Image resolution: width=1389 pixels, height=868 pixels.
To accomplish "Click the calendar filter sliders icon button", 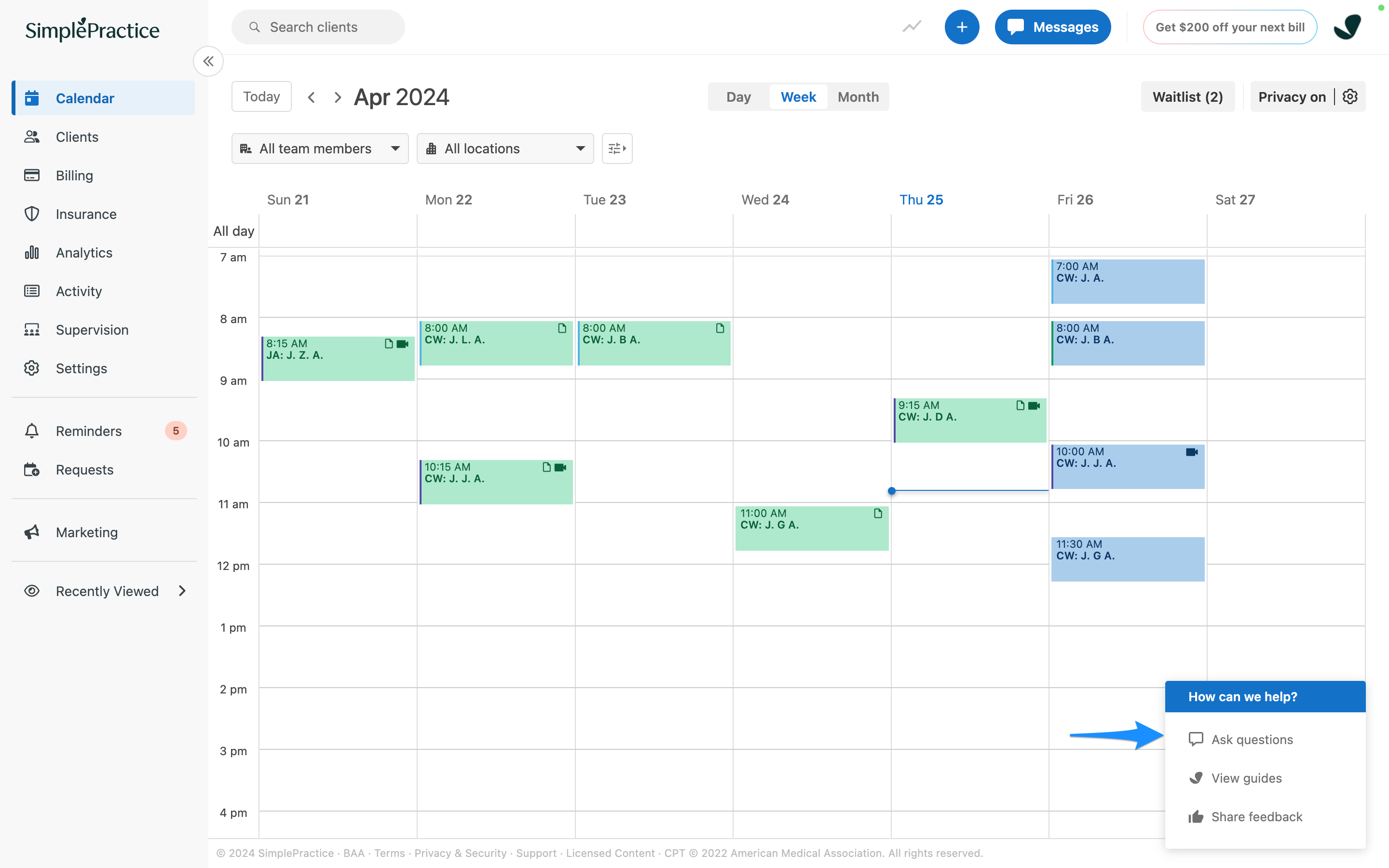I will (616, 149).
